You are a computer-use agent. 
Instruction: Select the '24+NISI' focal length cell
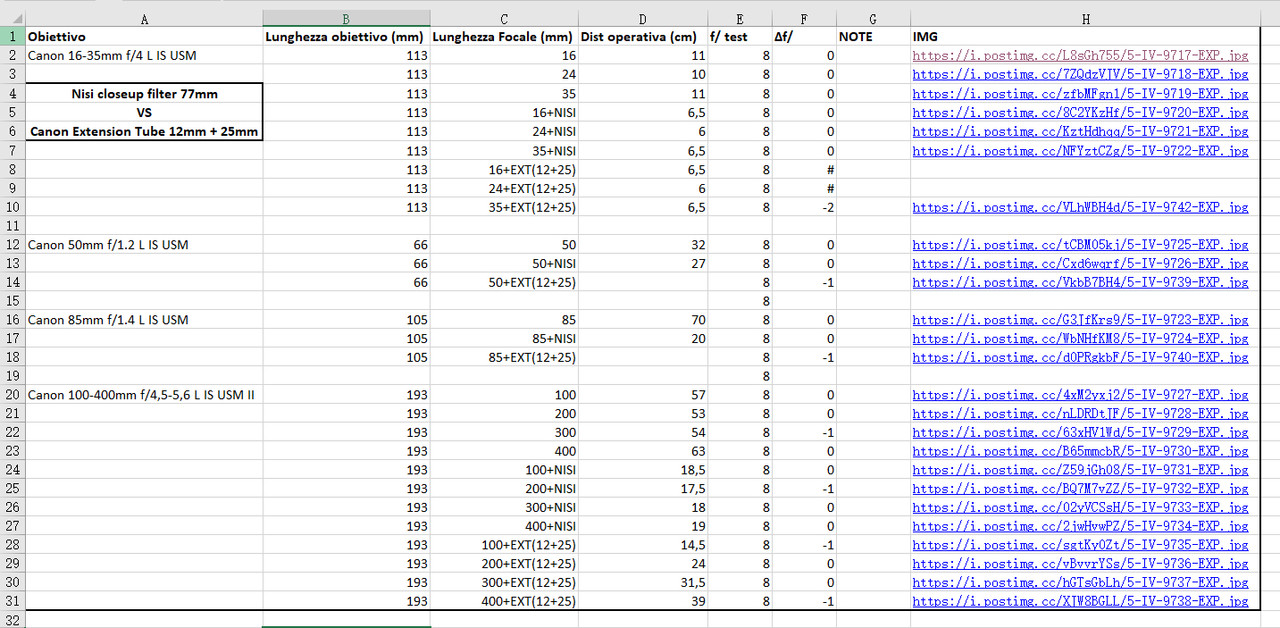(x=504, y=132)
